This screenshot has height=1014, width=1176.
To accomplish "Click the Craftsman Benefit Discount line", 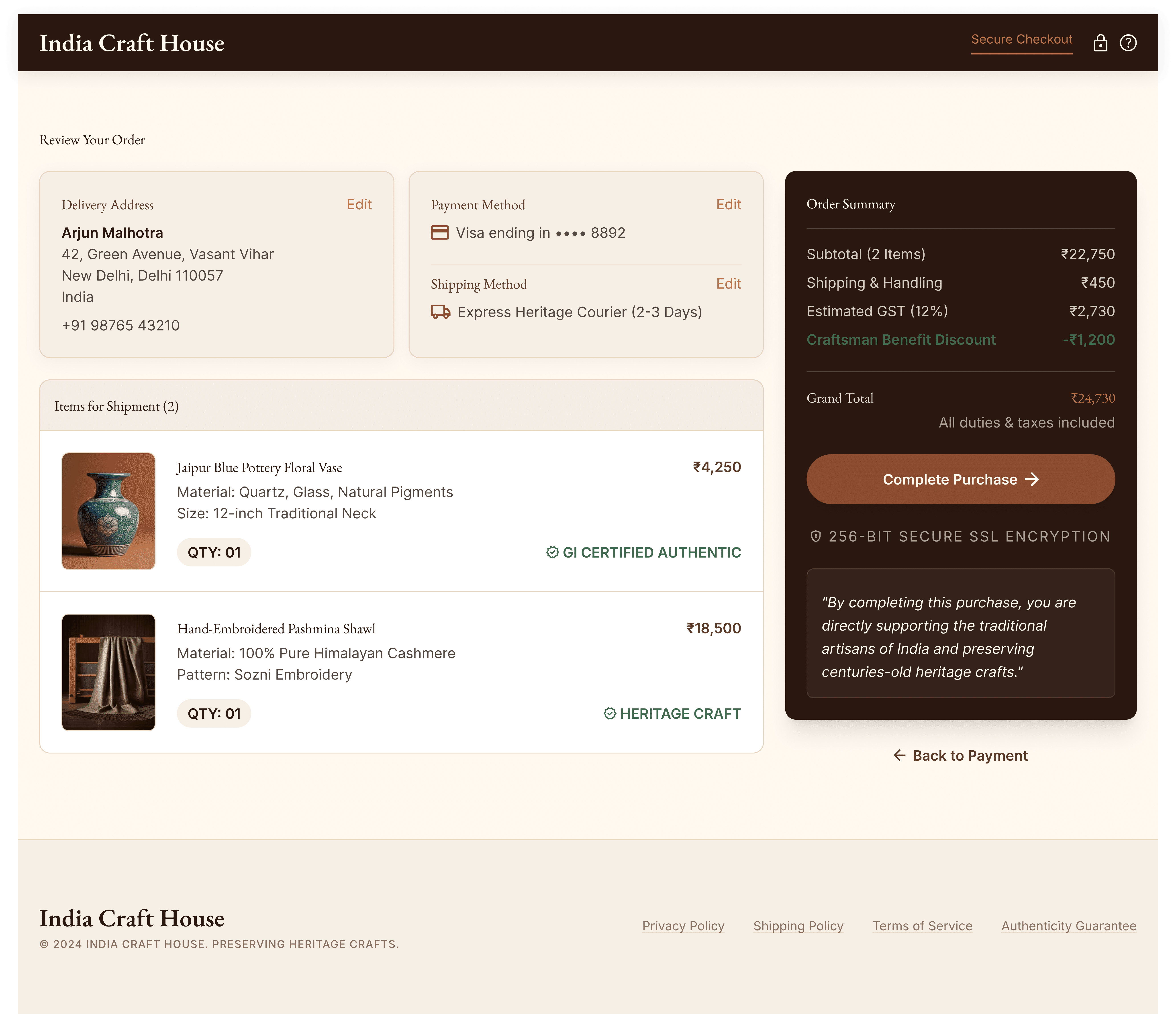I will 960,339.
